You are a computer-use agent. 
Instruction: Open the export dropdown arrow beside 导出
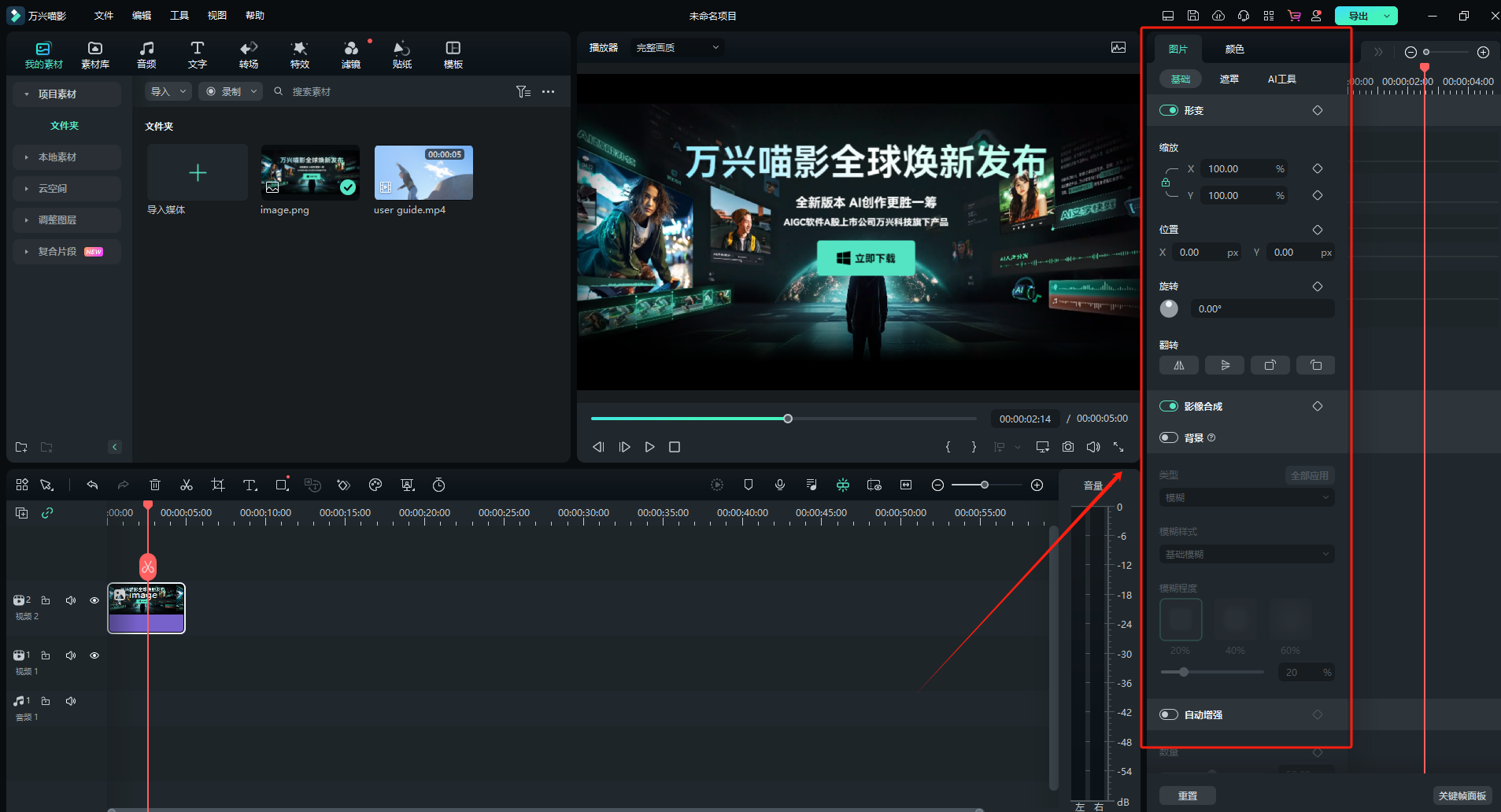[x=1387, y=16]
